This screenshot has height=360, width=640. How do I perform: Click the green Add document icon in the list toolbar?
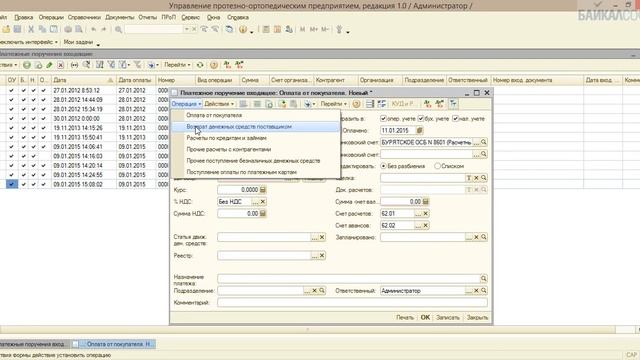point(27,65)
